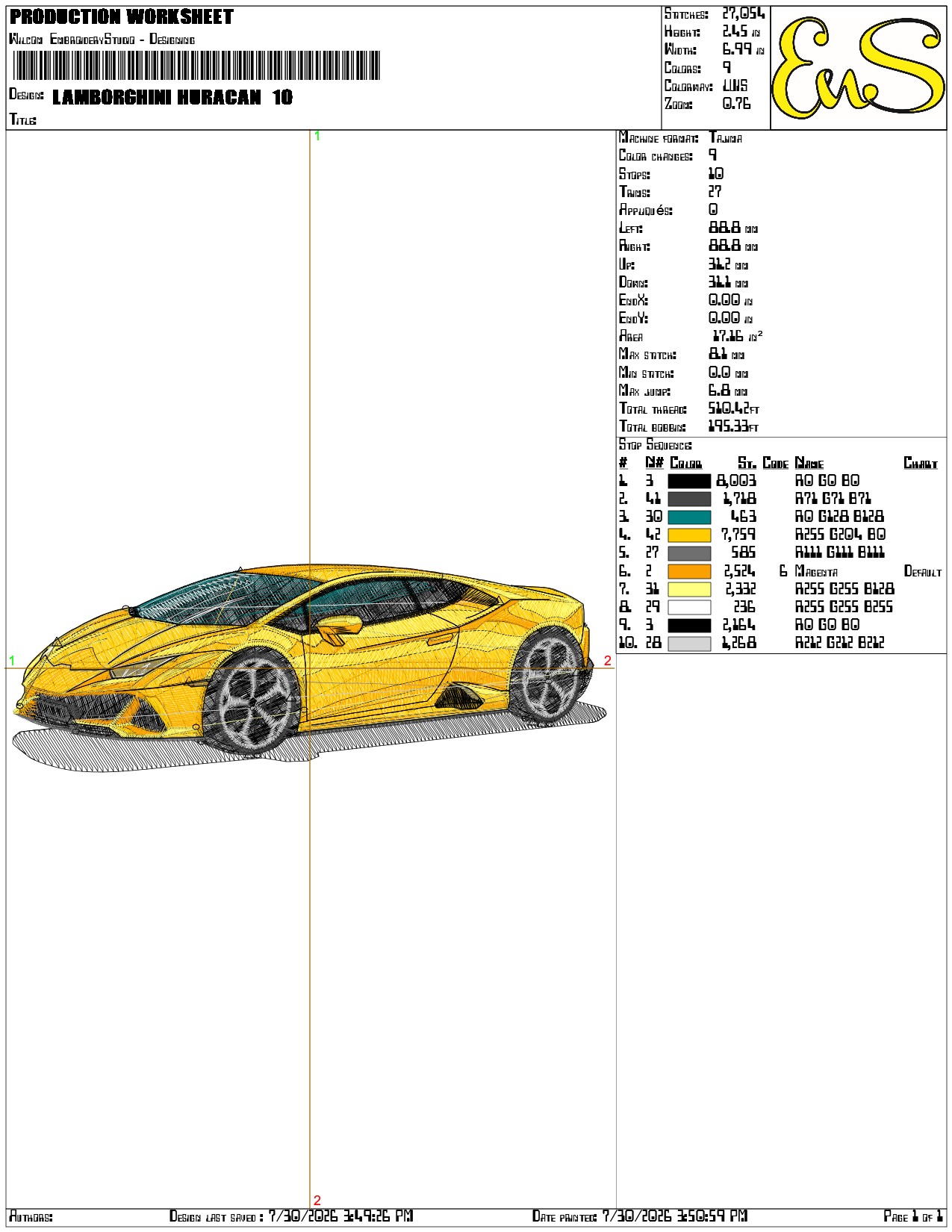Screen dimensions: 952x1232
Task: Click the height value 2.45 in
Action: pyautogui.click(x=741, y=31)
